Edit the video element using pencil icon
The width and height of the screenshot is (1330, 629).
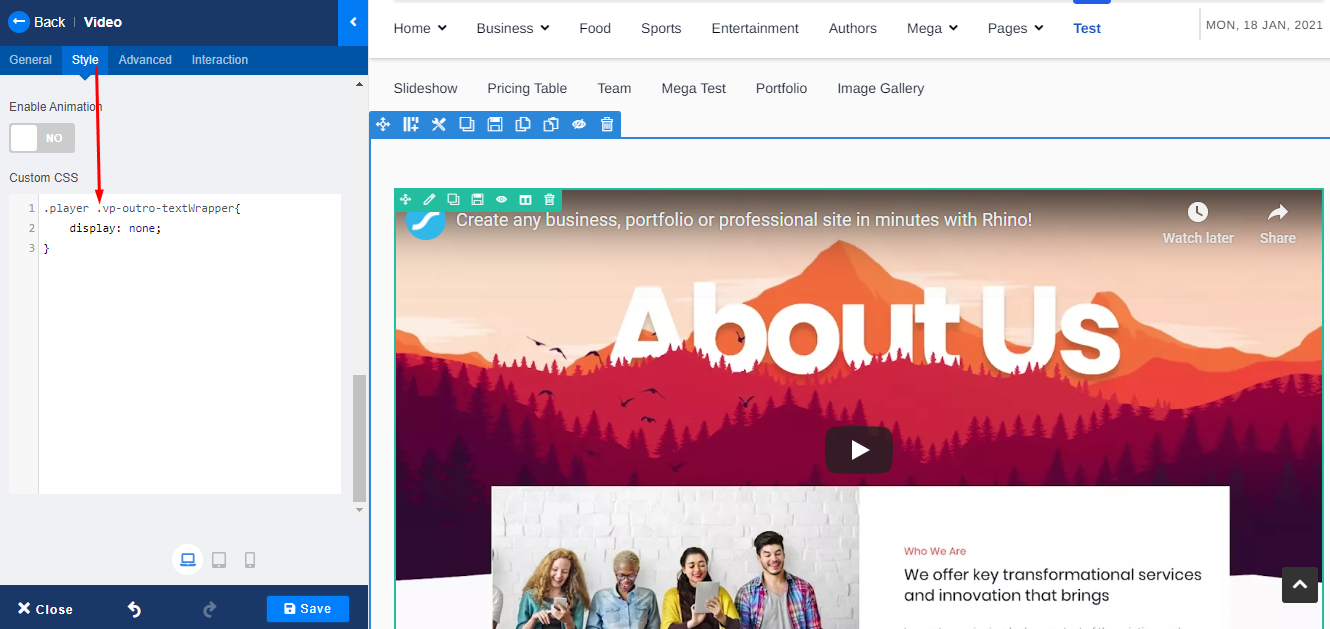click(429, 200)
